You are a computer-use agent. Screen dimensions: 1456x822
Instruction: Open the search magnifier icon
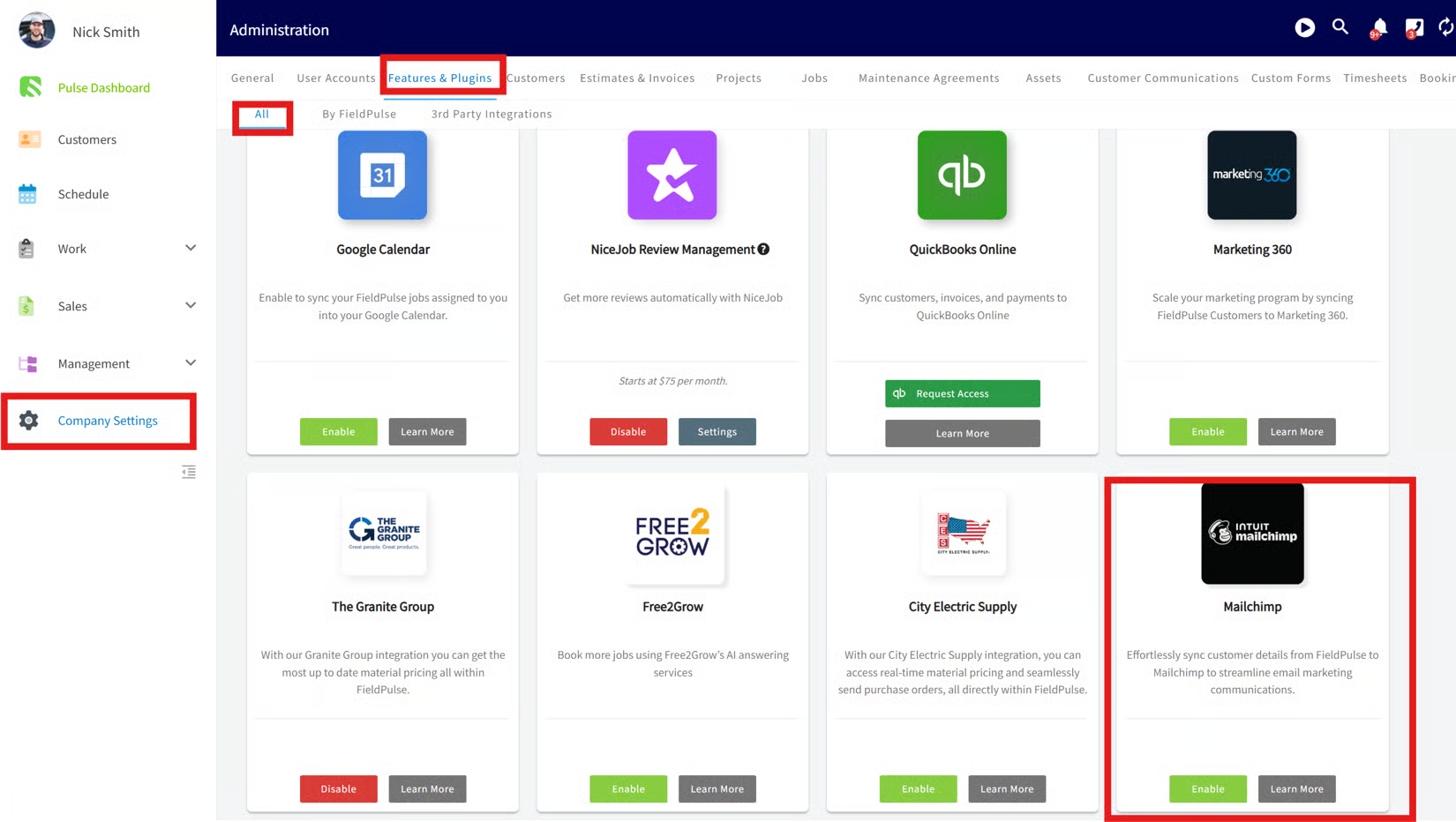coord(1340,27)
